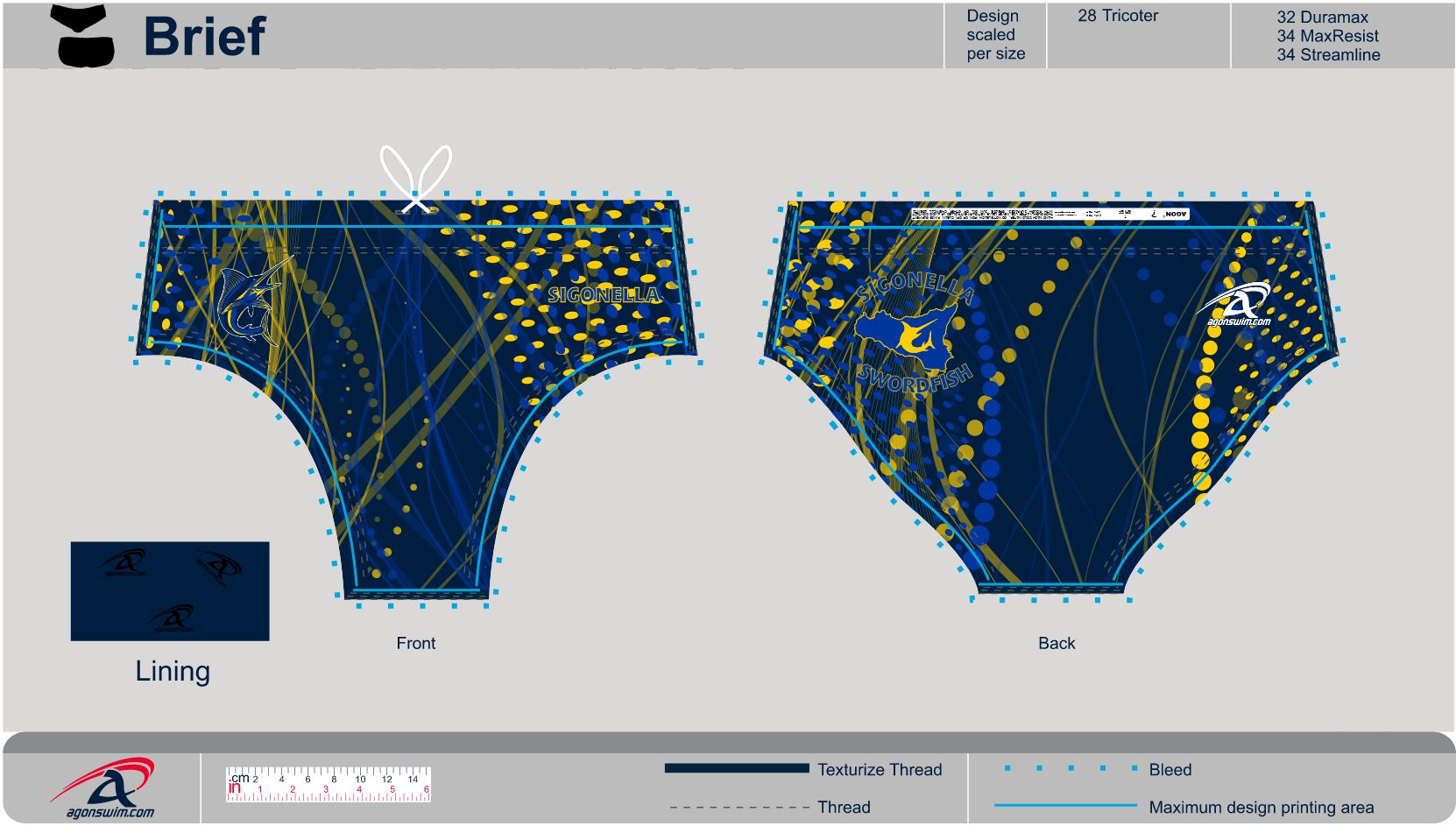Click the 'Bleed' legend label
Viewport: 1456px width, 826px height.
pyautogui.click(x=1170, y=770)
